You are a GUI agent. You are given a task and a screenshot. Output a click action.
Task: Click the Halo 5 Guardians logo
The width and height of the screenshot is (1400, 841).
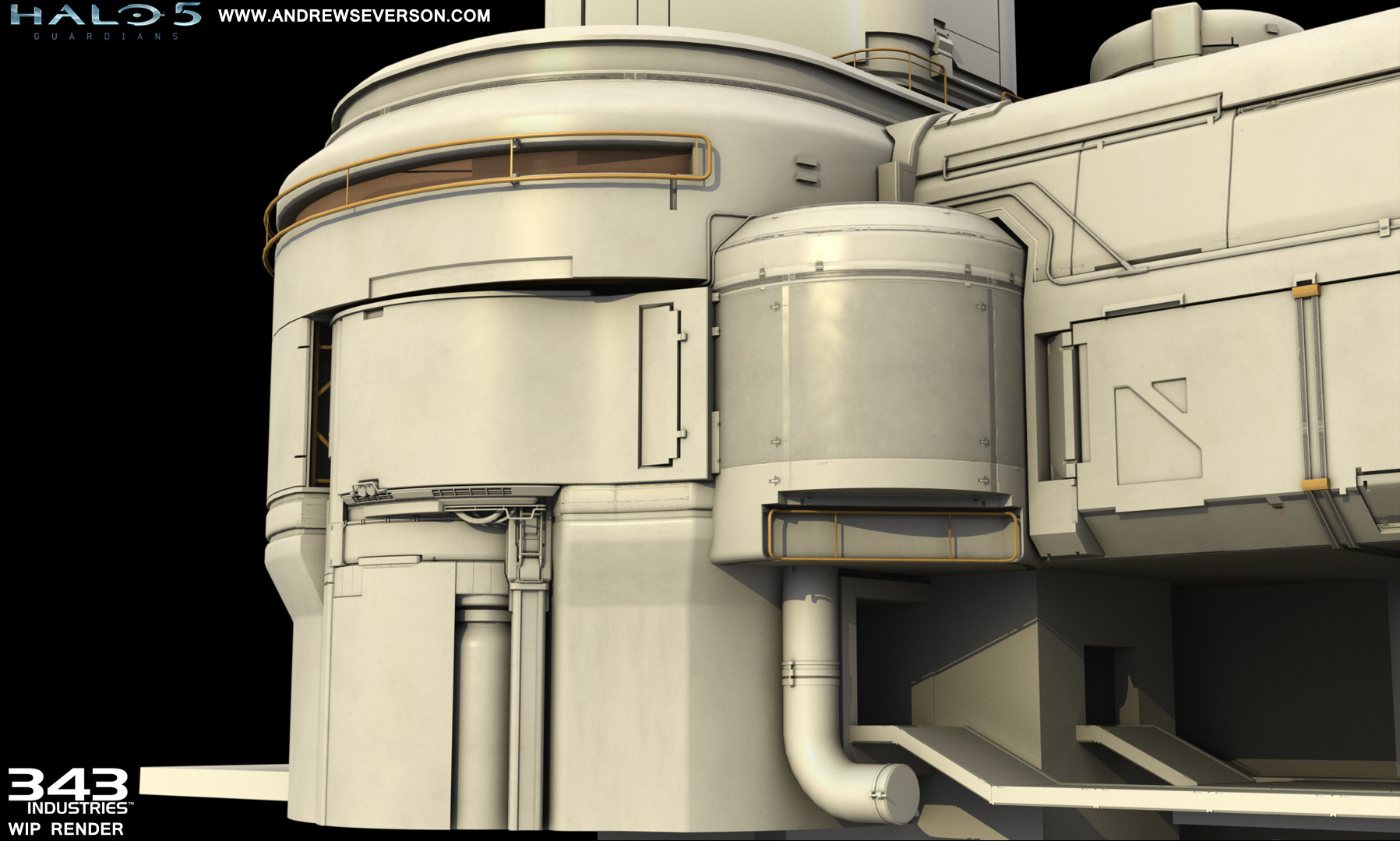pos(105,21)
